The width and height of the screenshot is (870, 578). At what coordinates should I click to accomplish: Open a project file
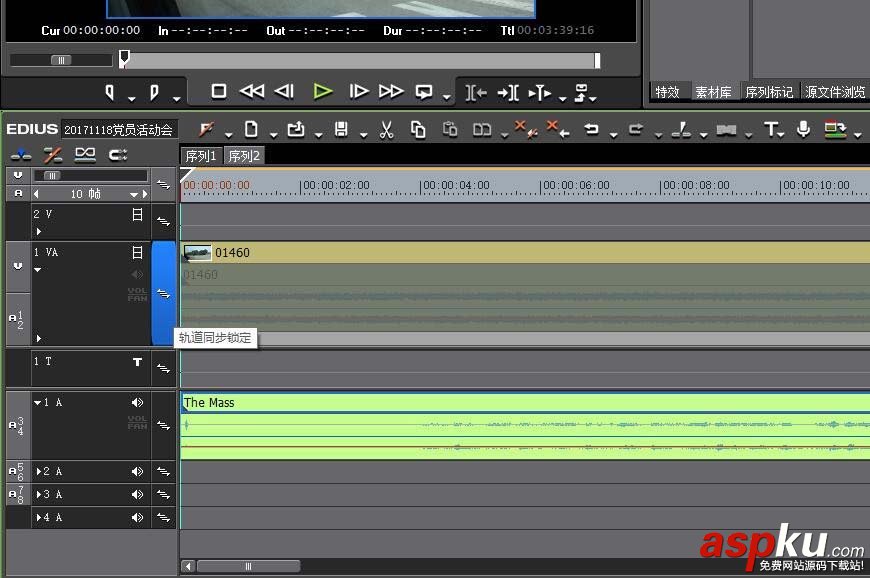point(296,130)
